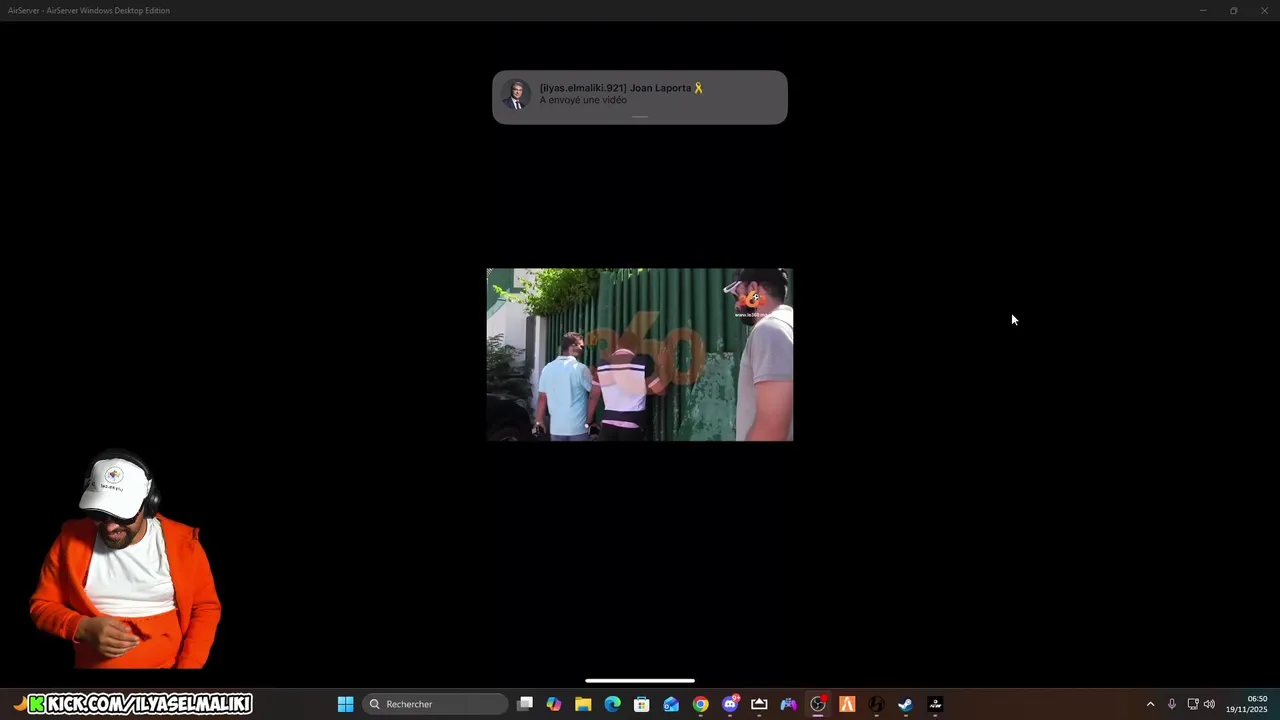The image size is (1280, 720).
Task: Open the game controller app icon
Action: pyautogui.click(x=789, y=704)
